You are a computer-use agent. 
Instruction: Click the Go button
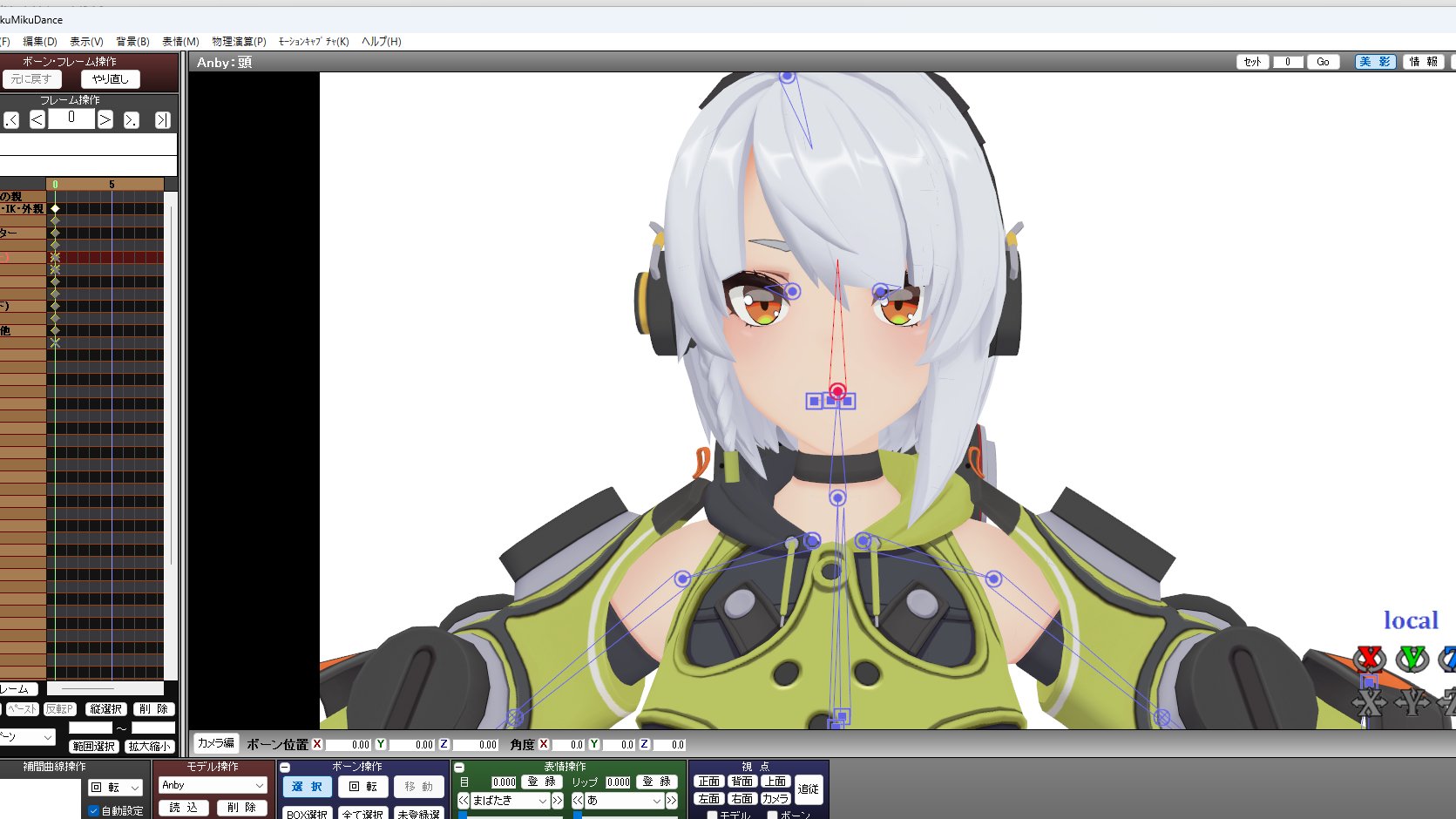tap(1323, 62)
